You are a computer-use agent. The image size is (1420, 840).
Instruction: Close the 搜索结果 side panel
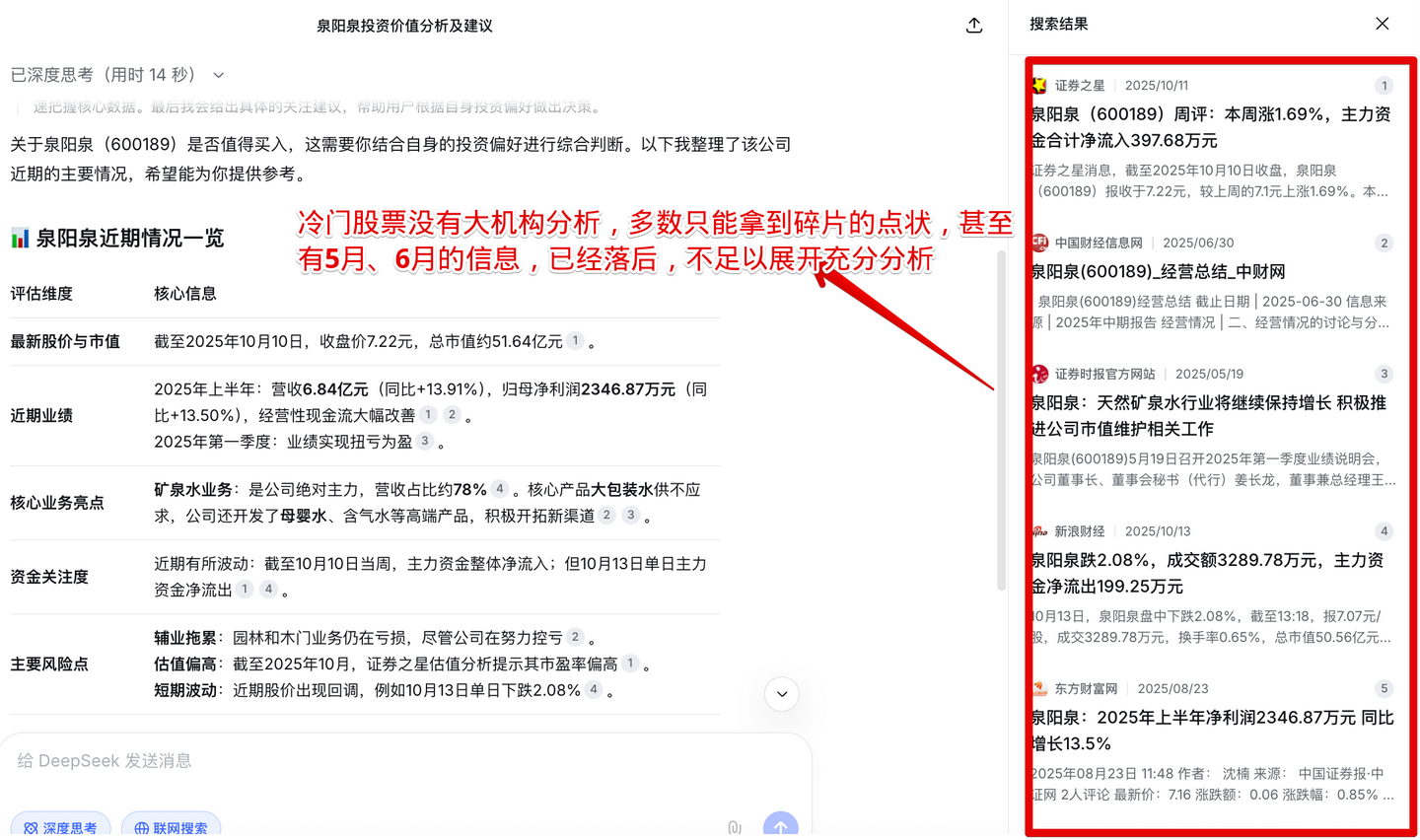pos(1382,24)
